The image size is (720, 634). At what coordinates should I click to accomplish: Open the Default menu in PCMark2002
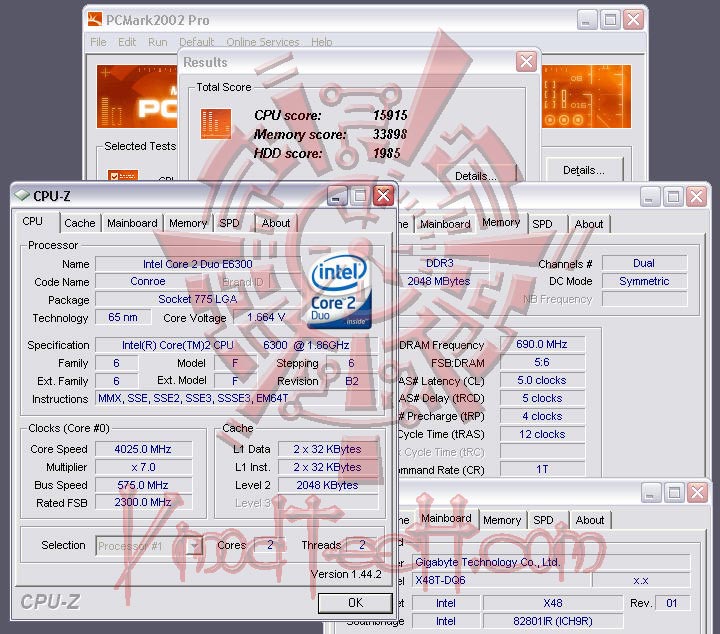pos(197,42)
